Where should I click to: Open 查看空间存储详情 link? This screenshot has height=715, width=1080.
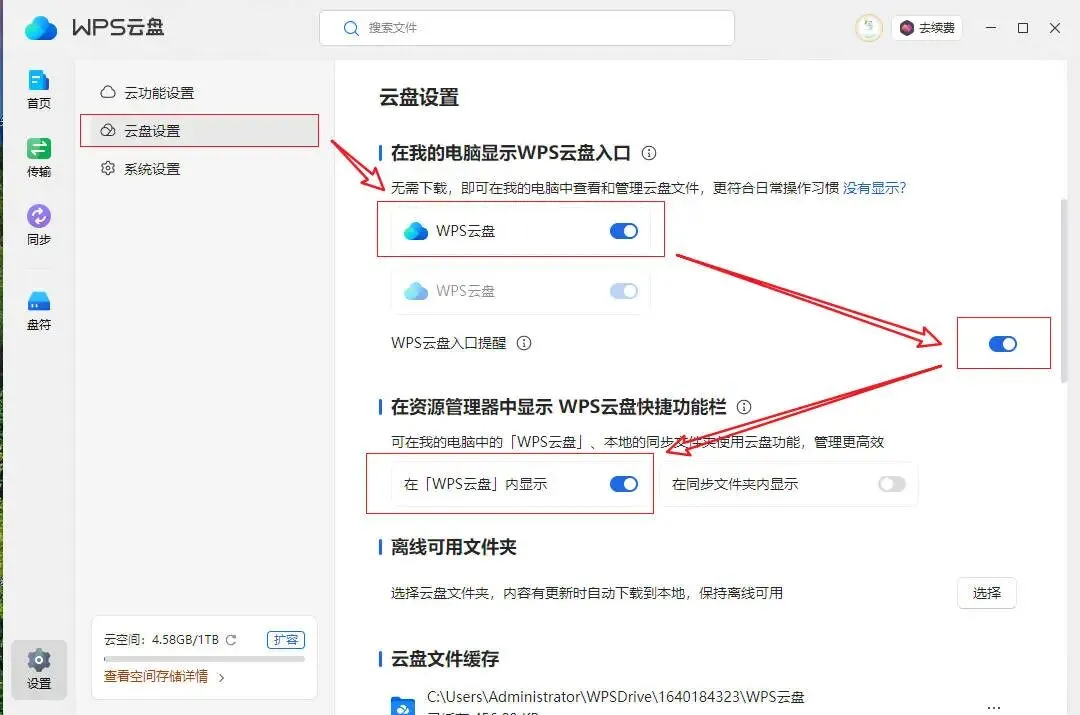tap(156, 676)
